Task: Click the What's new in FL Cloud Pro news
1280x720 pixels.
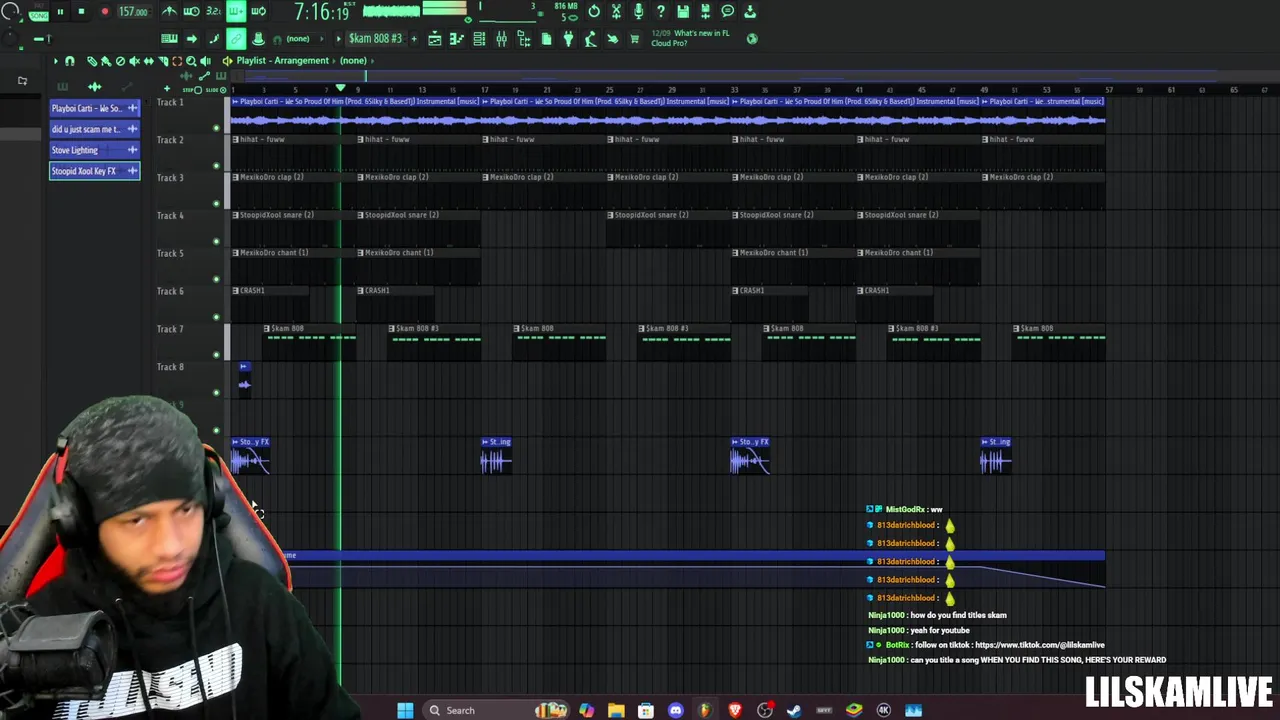Action: (690, 38)
